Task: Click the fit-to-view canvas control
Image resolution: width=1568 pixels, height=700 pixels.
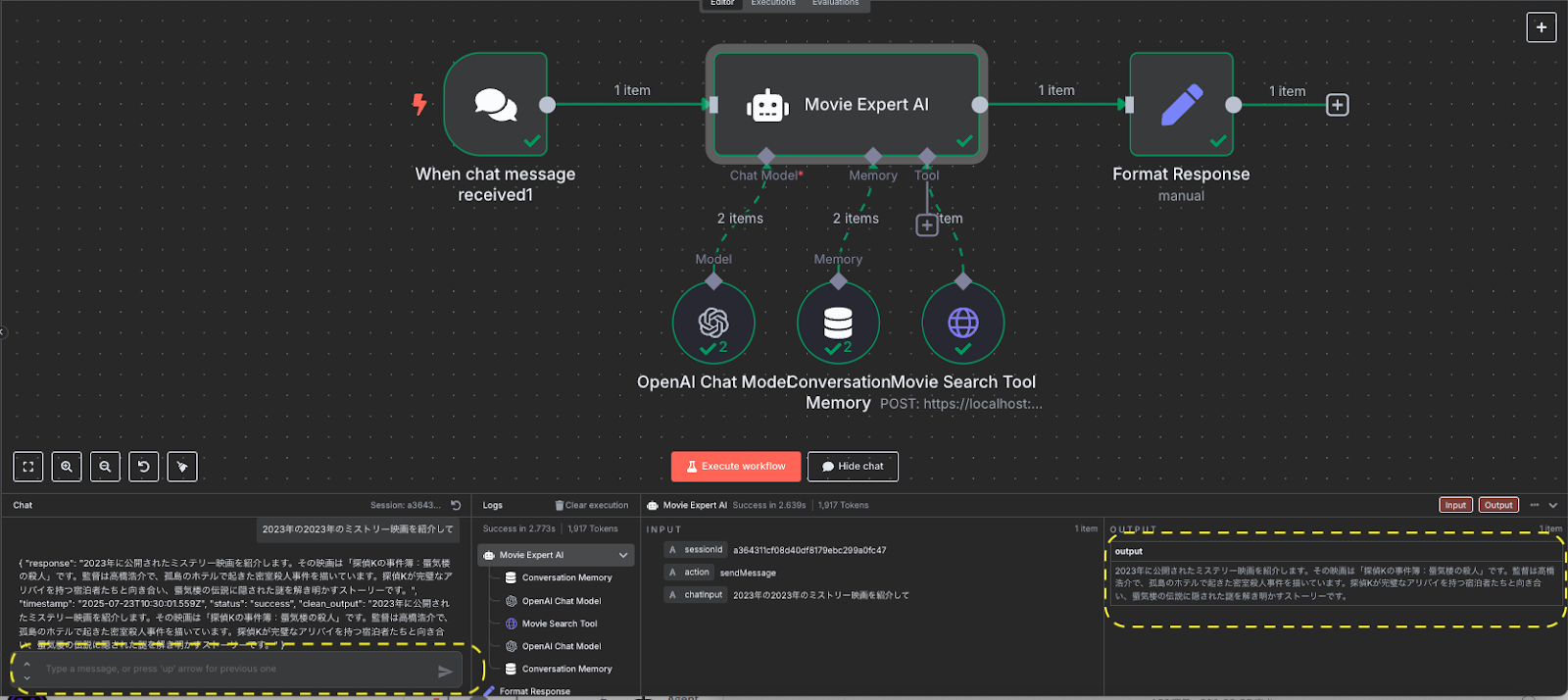Action: pos(28,467)
